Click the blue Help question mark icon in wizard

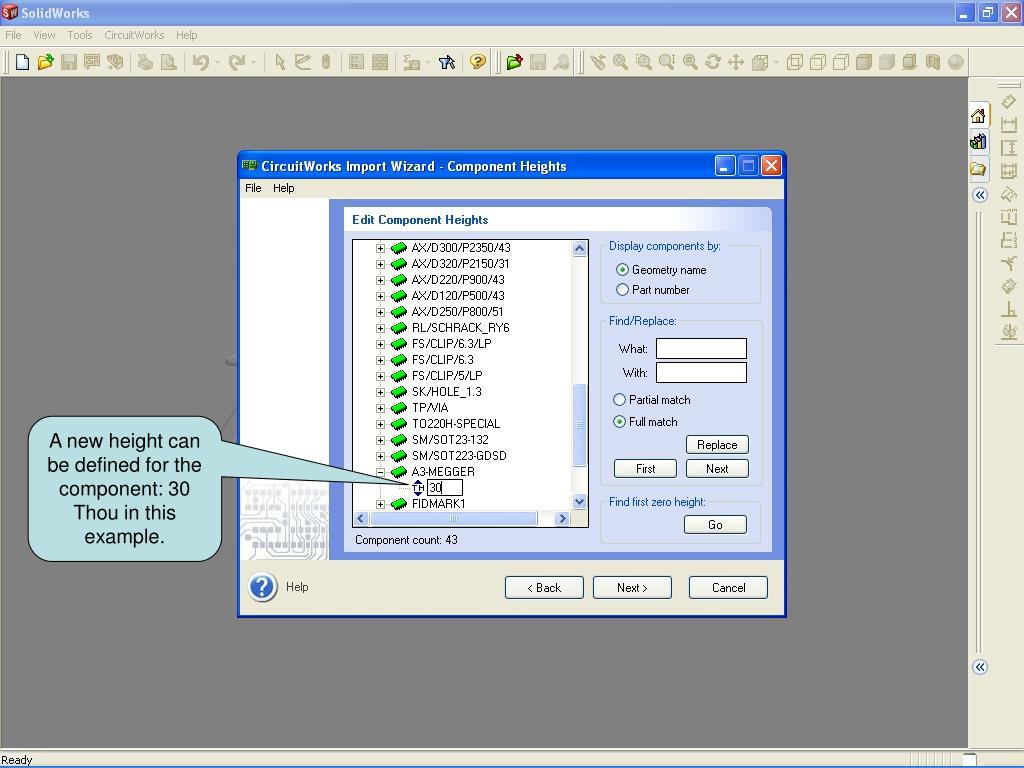point(263,587)
